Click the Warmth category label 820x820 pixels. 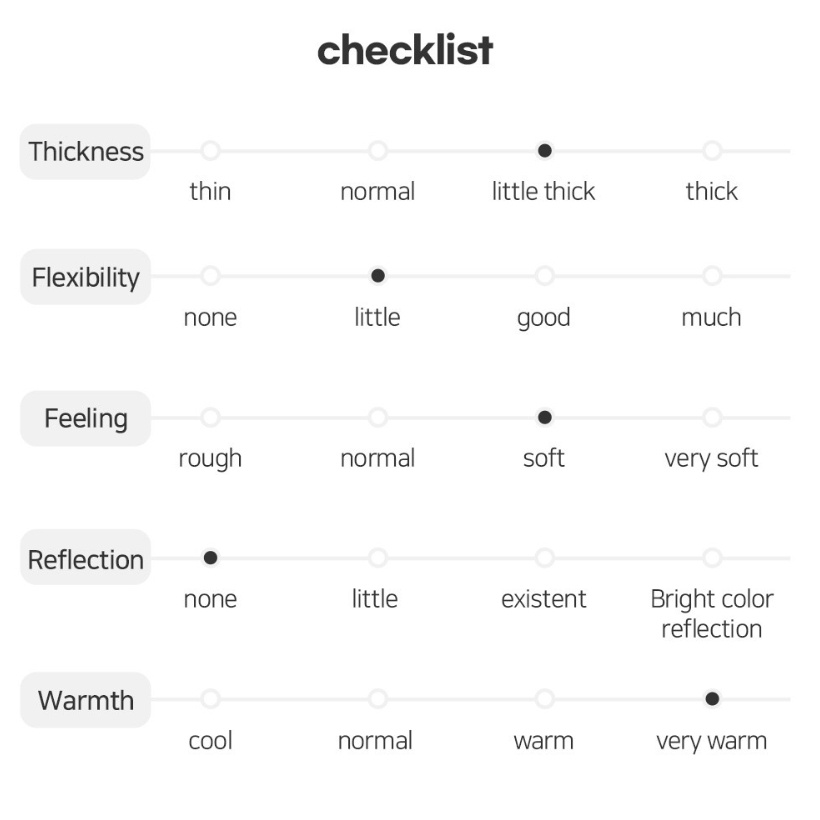(x=85, y=700)
